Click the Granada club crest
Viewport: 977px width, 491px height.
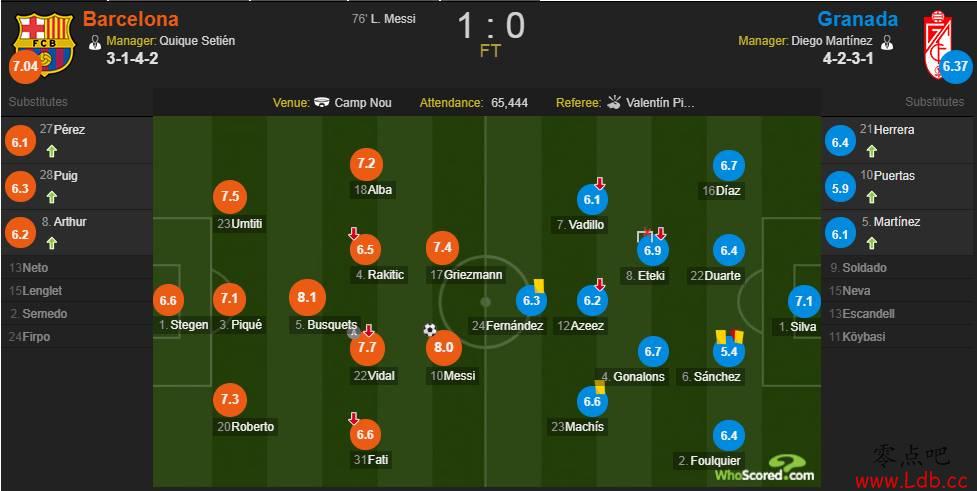click(x=938, y=44)
